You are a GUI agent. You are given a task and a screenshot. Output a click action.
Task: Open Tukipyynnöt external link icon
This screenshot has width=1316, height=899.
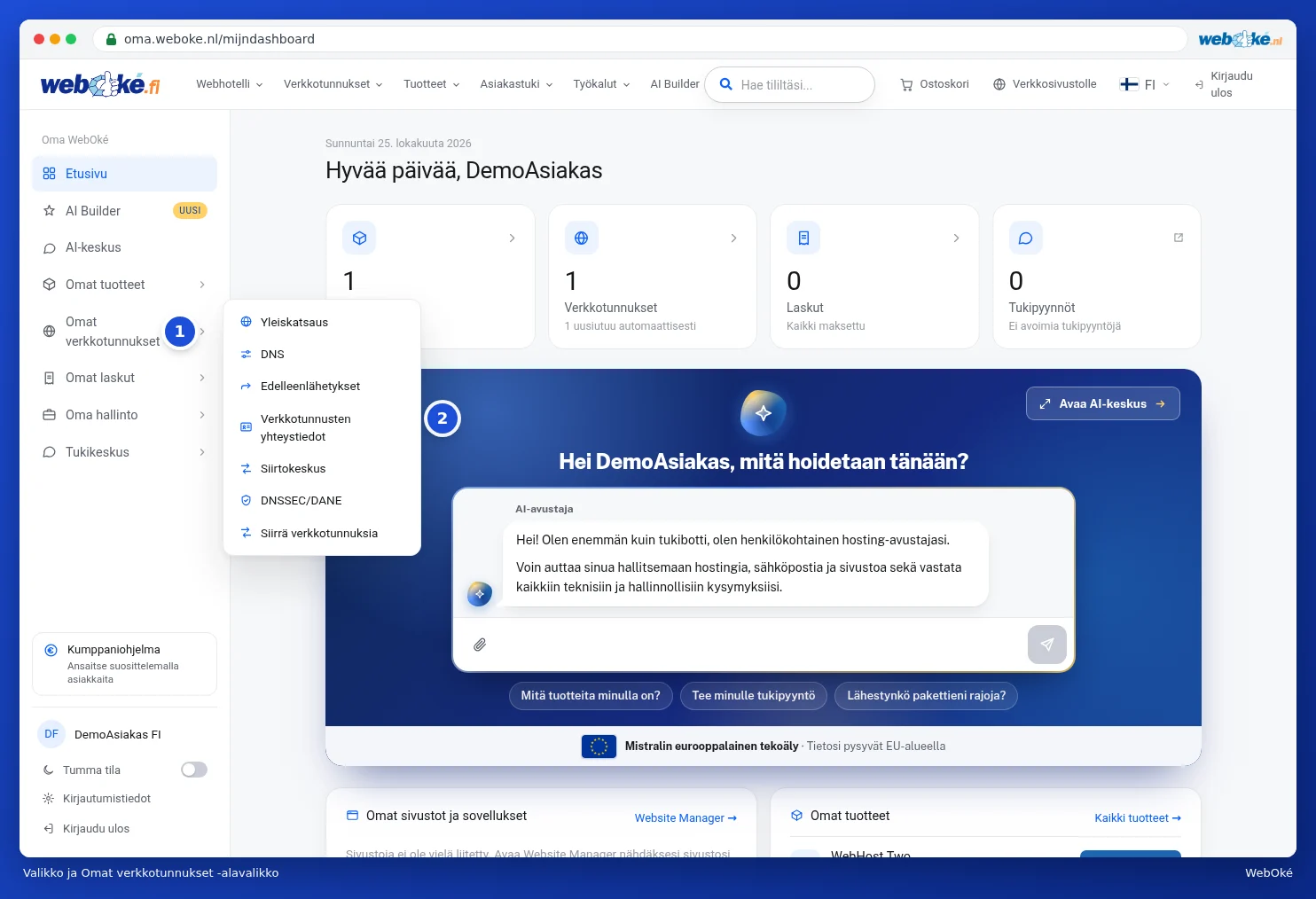tap(1179, 238)
